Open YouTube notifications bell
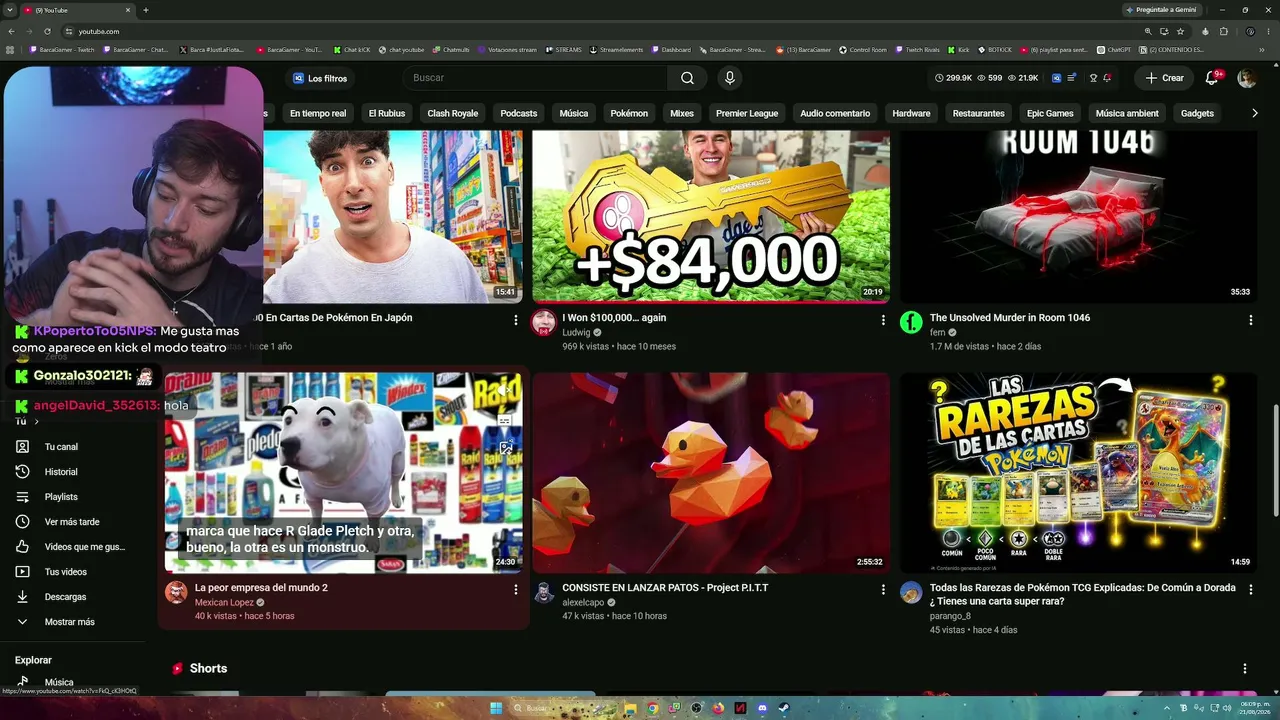Screen dimensions: 1280x720 (1212, 78)
